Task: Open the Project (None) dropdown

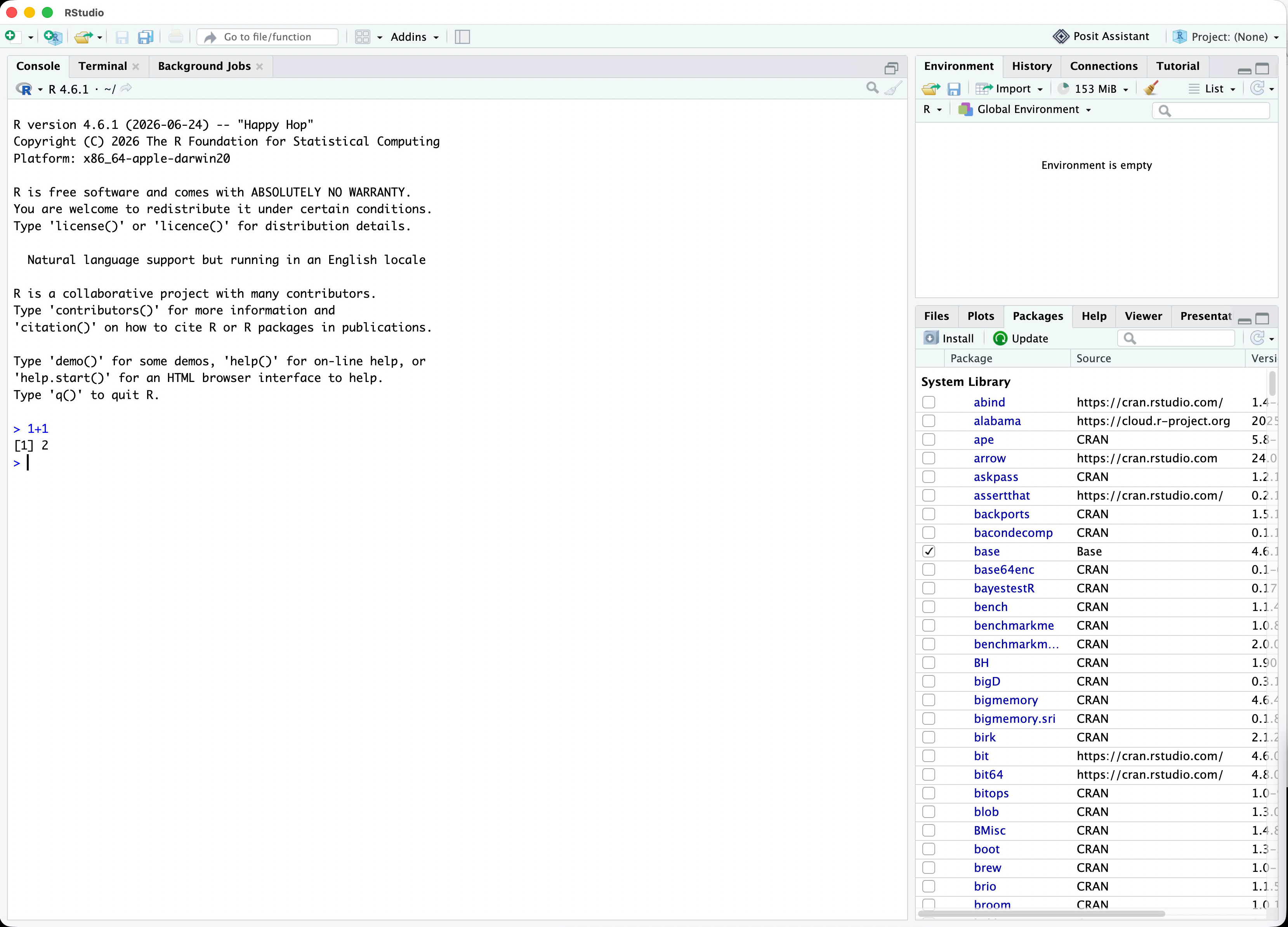Action: coord(1226,36)
